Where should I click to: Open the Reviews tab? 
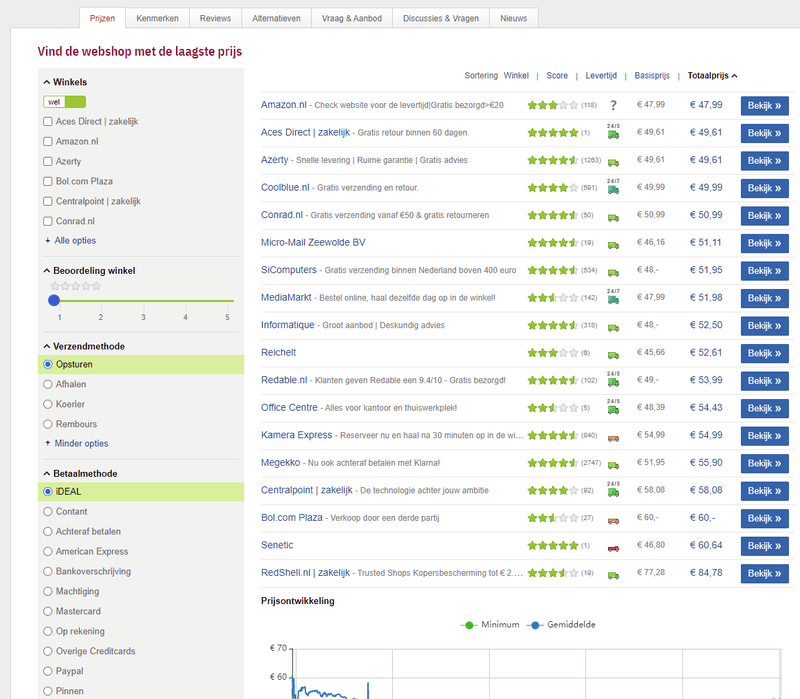coord(215,18)
